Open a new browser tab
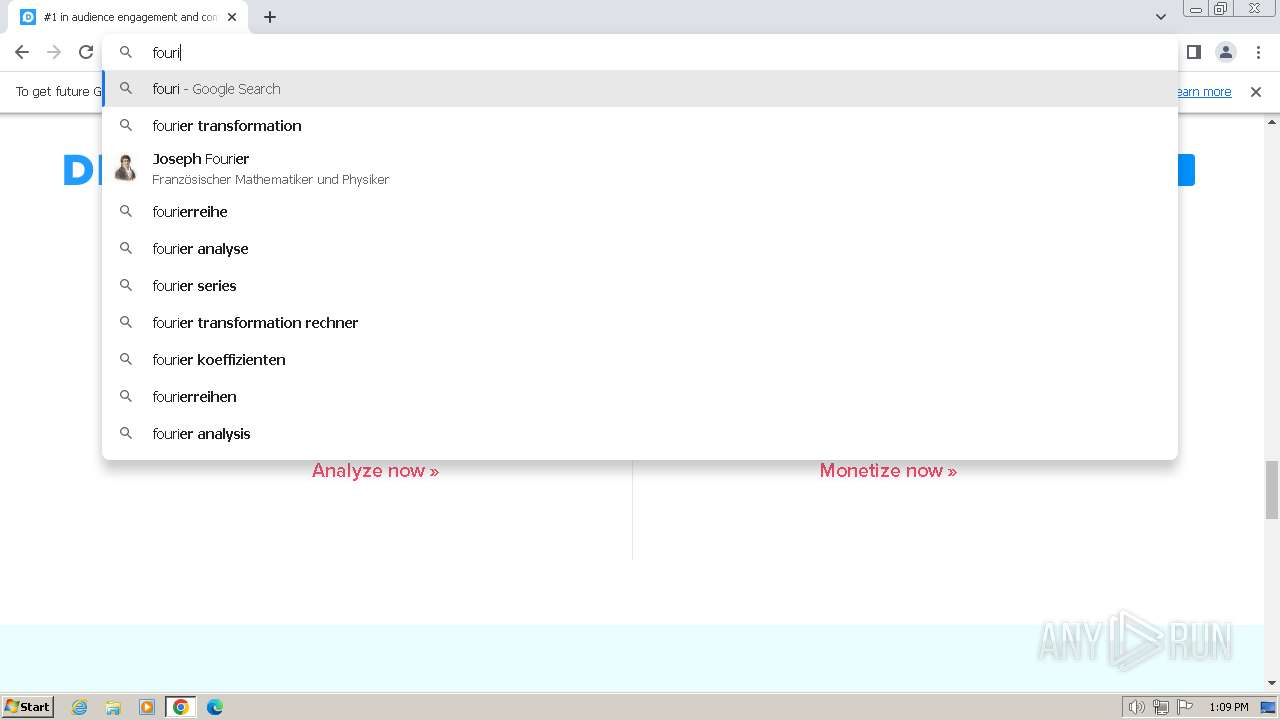Image resolution: width=1280 pixels, height=720 pixels. 270,17
